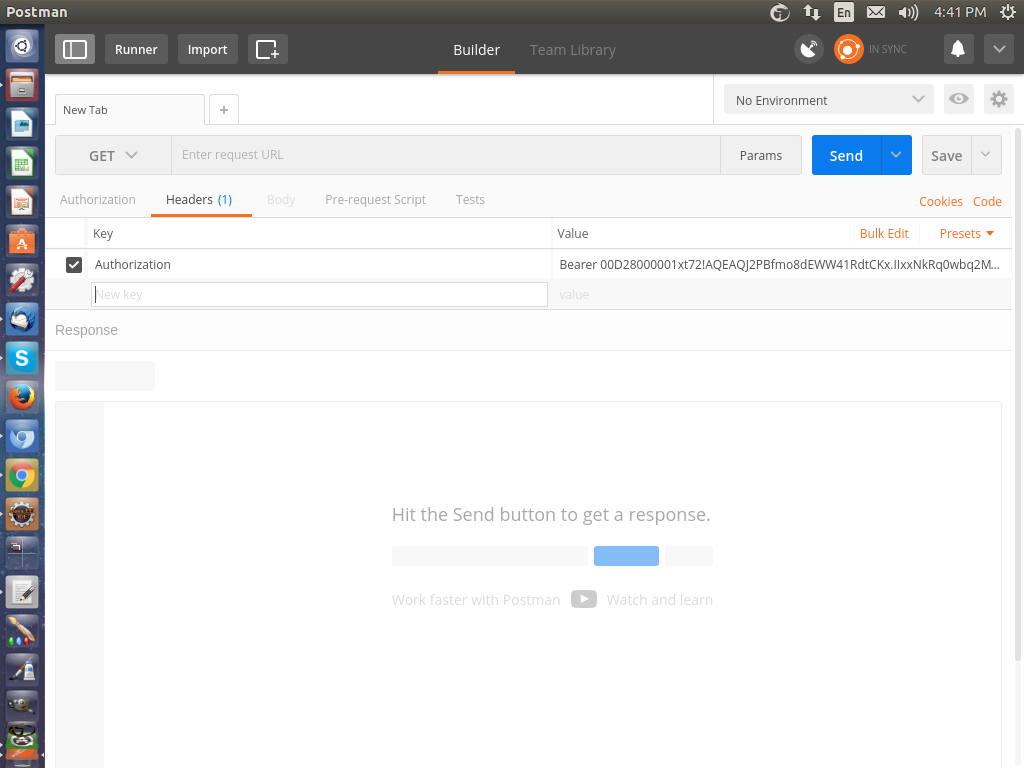Screen dimensions: 1024x768
Task: Click the Bearer token value cell
Action: click(782, 264)
